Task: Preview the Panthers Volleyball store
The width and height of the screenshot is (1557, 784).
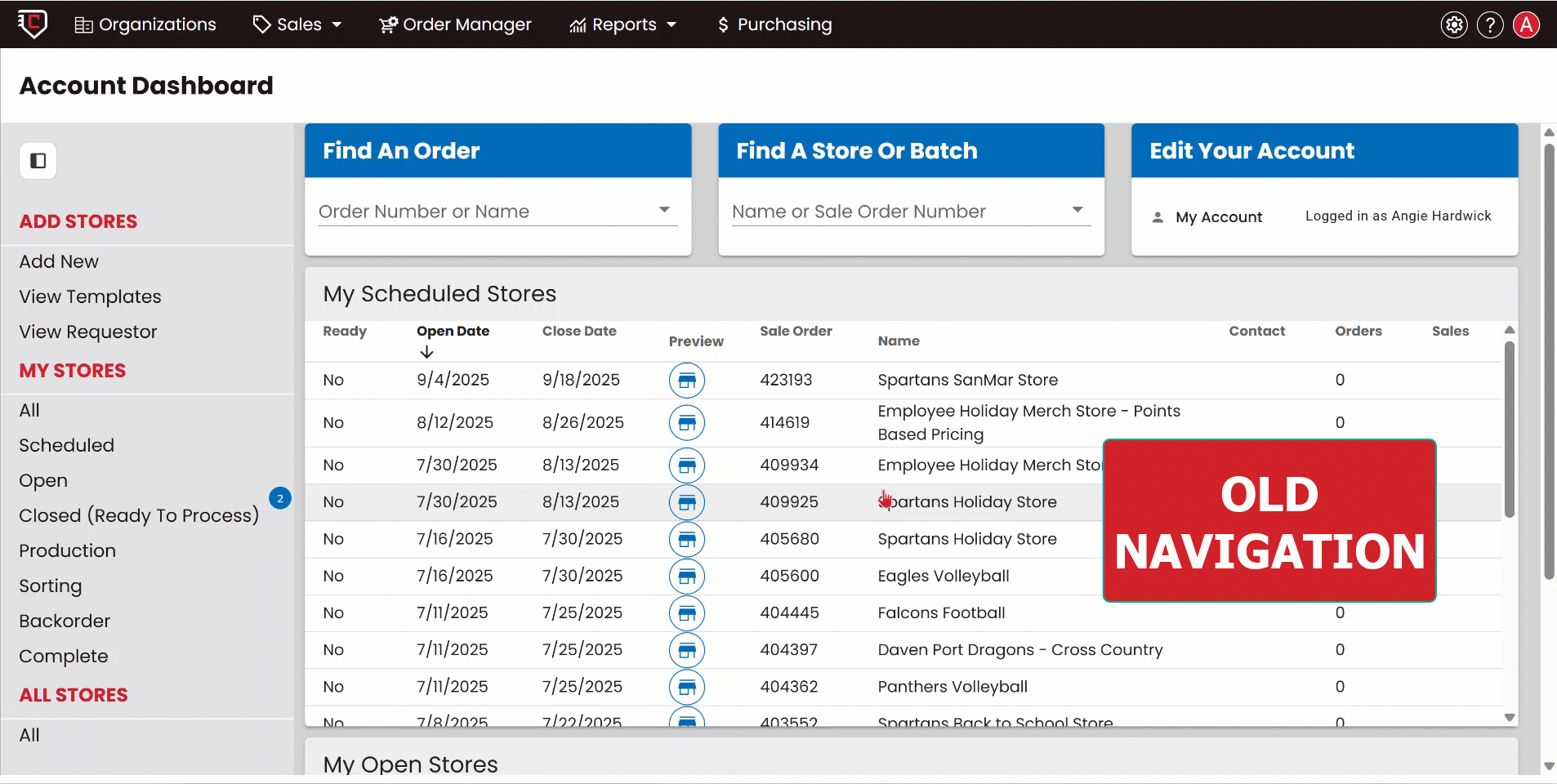Action: coord(687,687)
